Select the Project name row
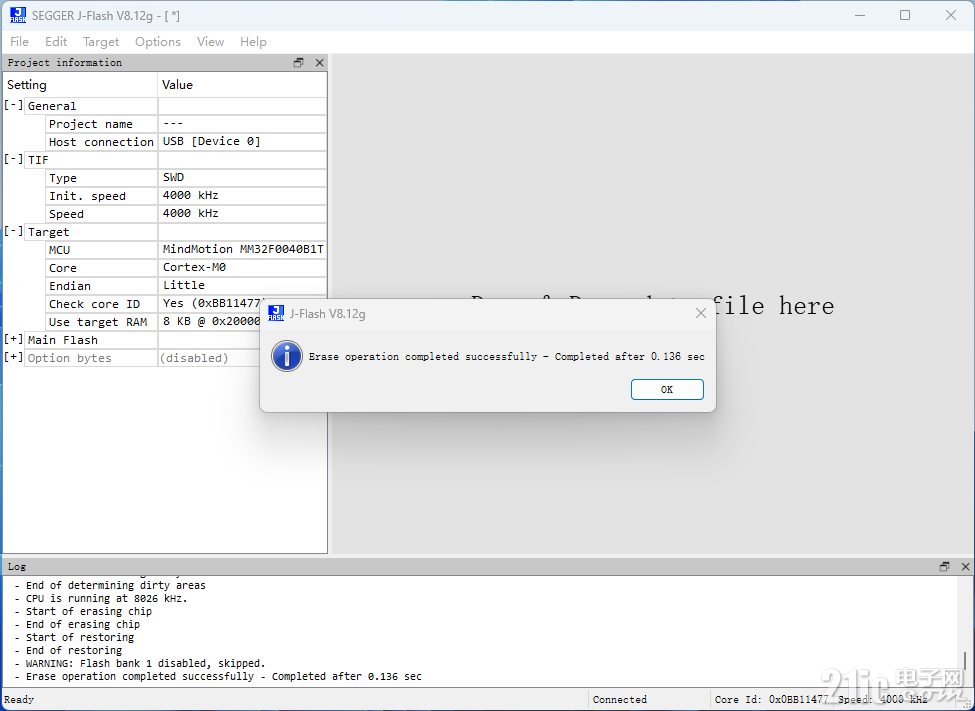 pos(187,124)
